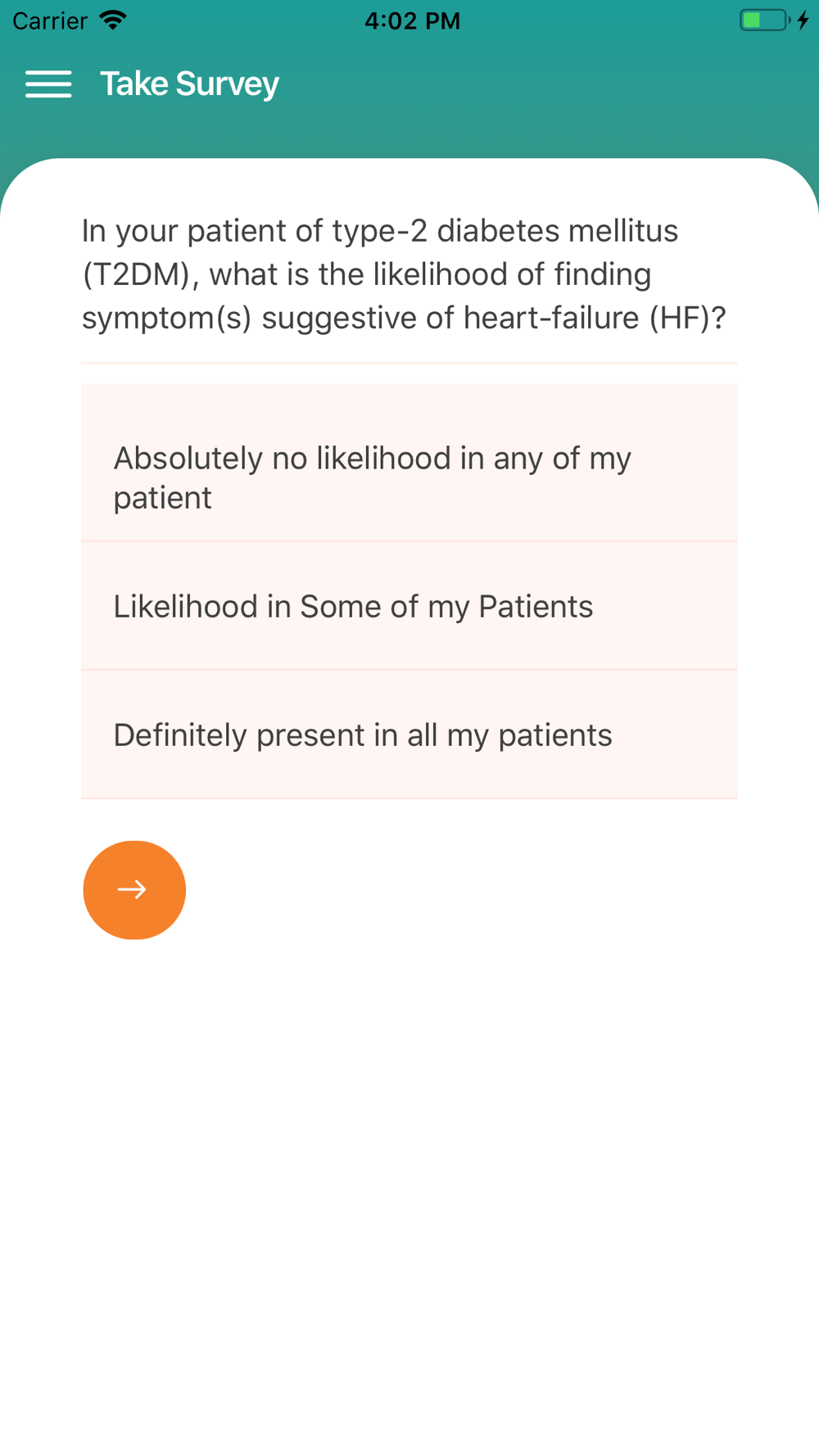Click the divider line under the question
The height and width of the screenshot is (1456, 819).
click(409, 363)
